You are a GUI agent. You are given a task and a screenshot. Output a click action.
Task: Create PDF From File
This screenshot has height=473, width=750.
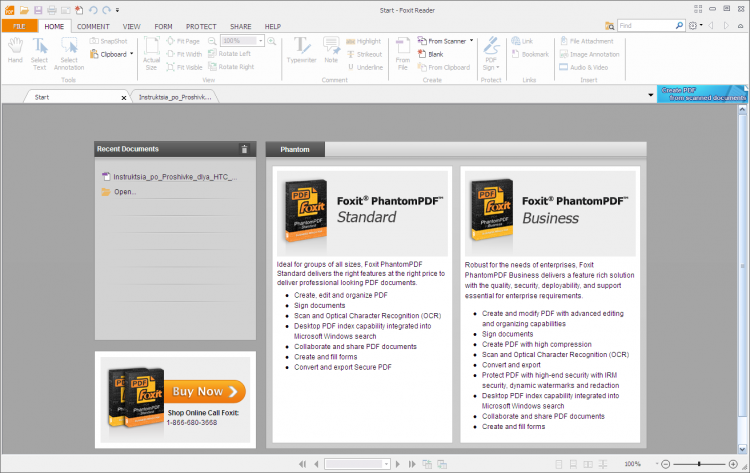click(x=403, y=54)
